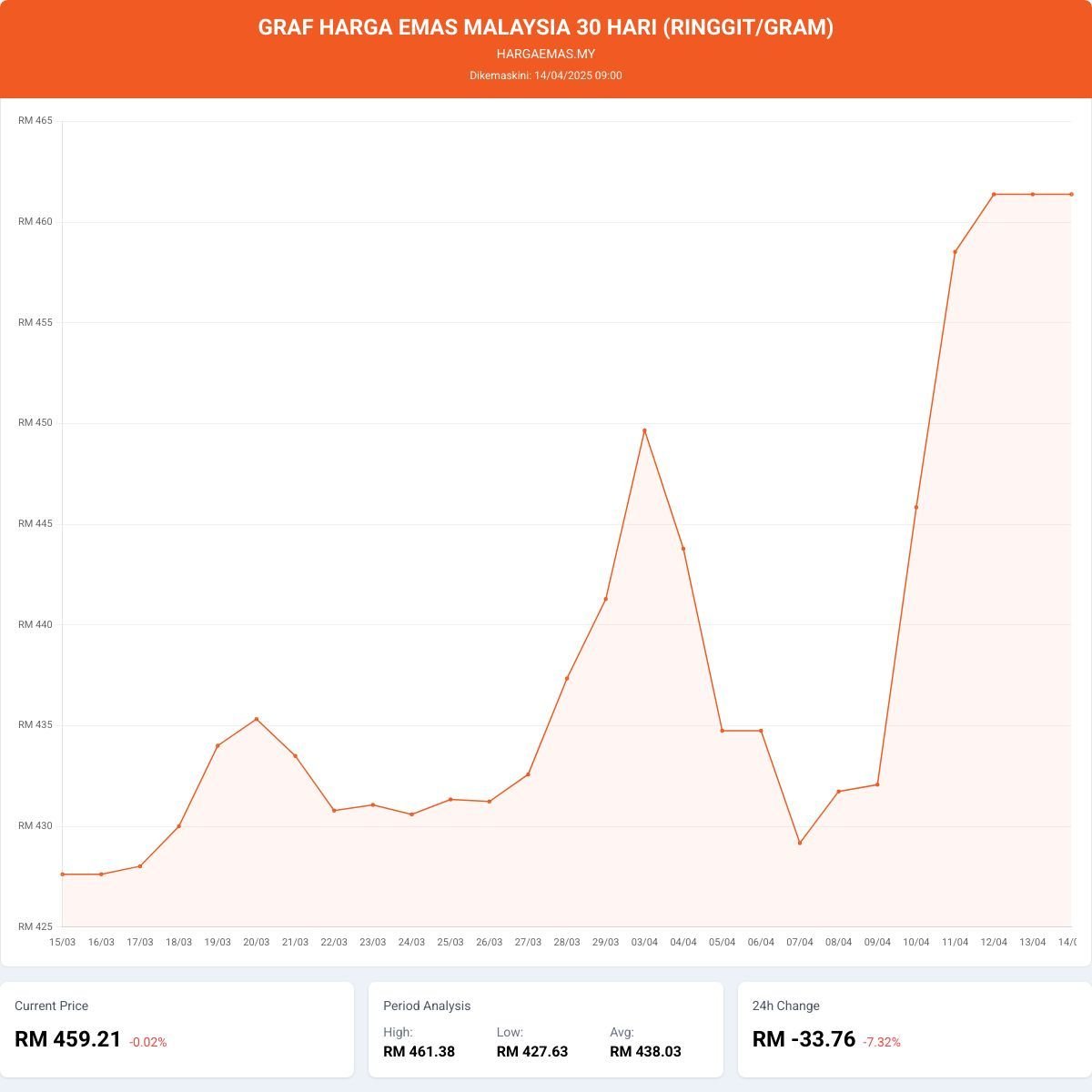Click the Current Price value RM 459.21

pos(68,1039)
